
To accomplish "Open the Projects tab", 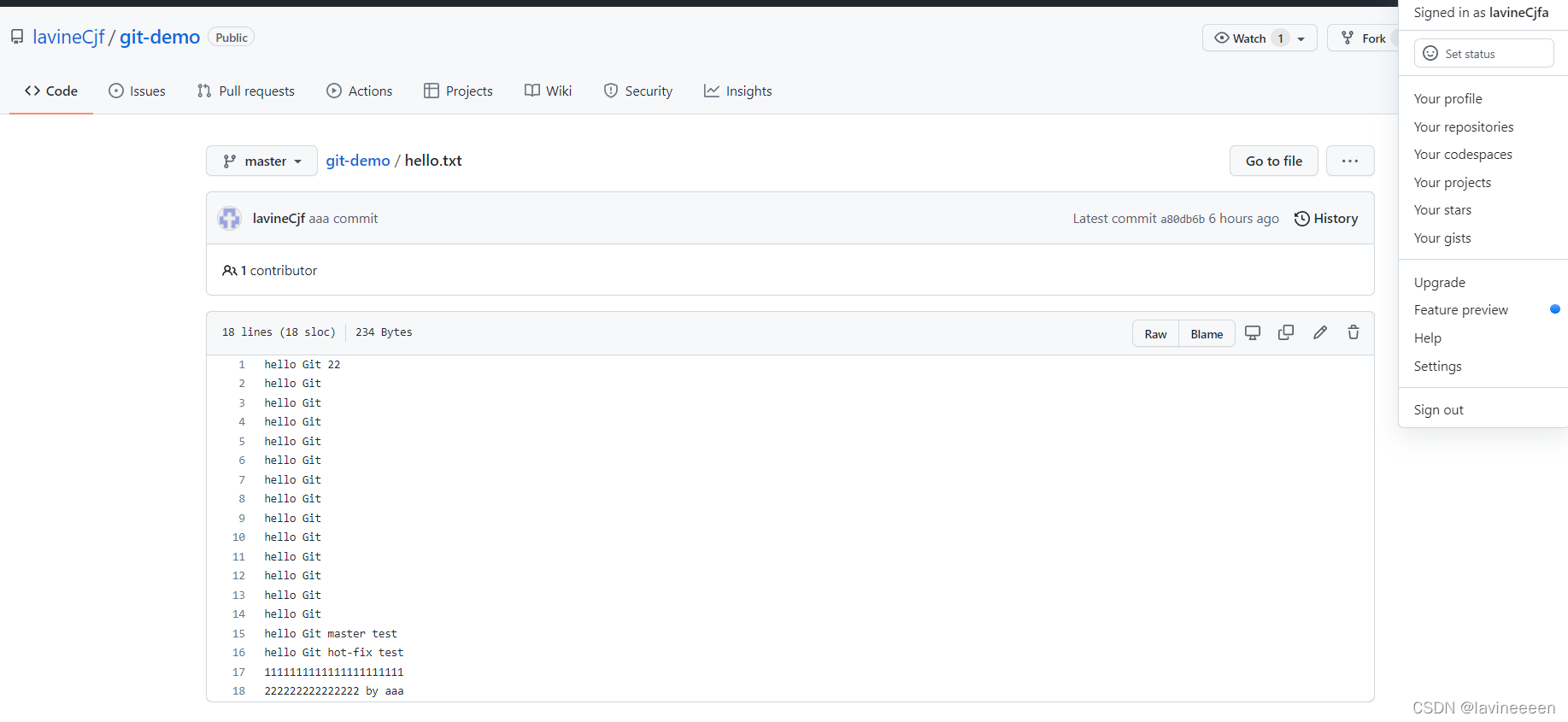I will click(458, 91).
